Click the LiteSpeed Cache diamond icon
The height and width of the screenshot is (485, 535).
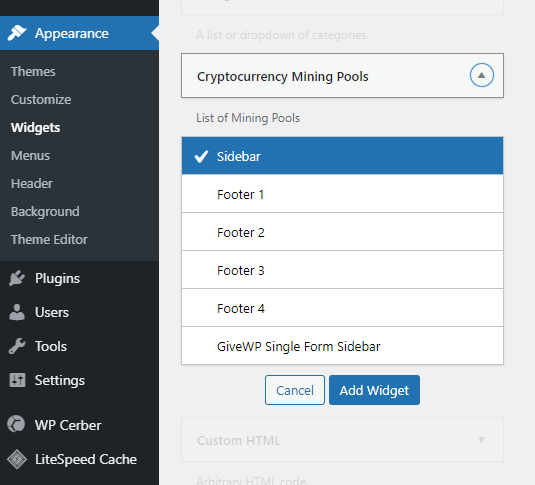(x=17, y=459)
